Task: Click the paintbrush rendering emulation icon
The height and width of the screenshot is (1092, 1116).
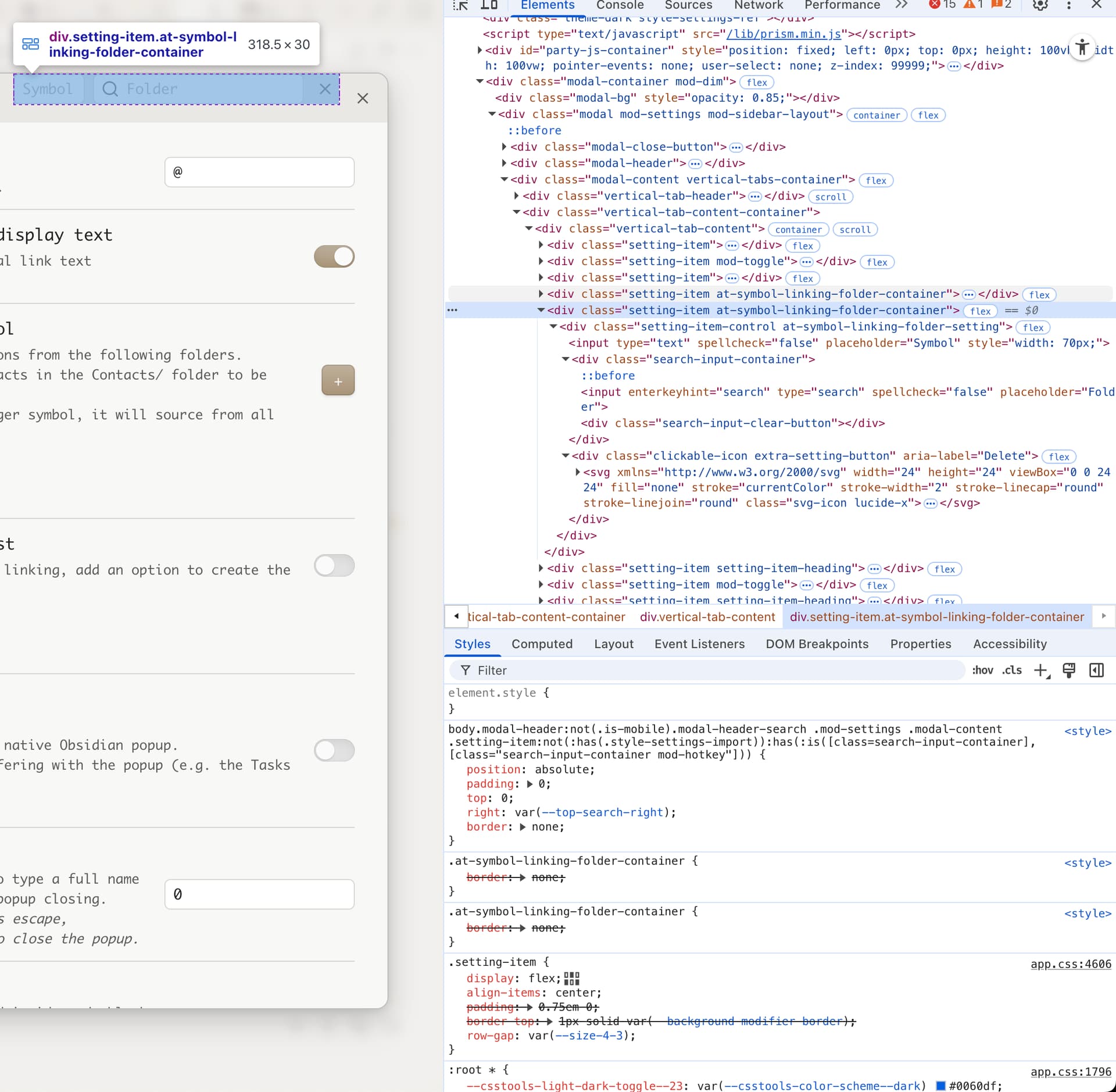Action: coord(1069,670)
